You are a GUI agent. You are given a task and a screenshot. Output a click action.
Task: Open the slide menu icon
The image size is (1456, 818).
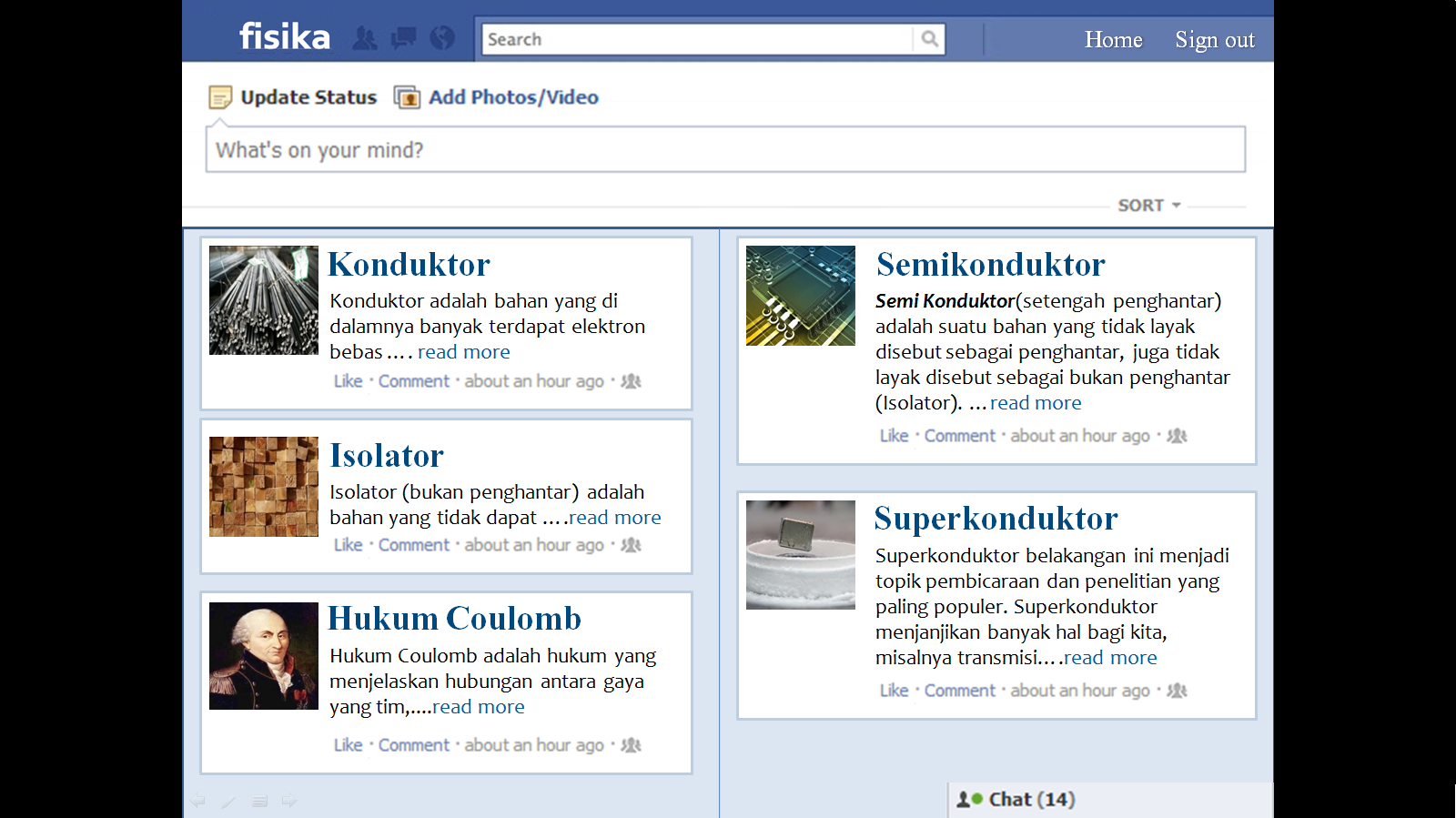click(259, 801)
